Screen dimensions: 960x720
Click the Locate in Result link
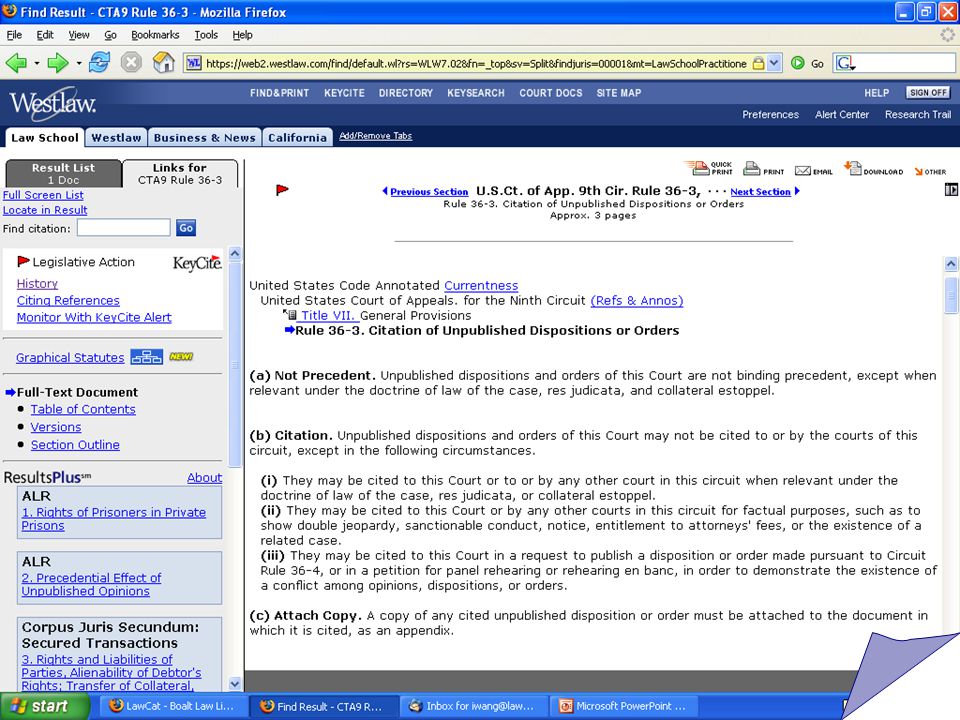coord(45,210)
